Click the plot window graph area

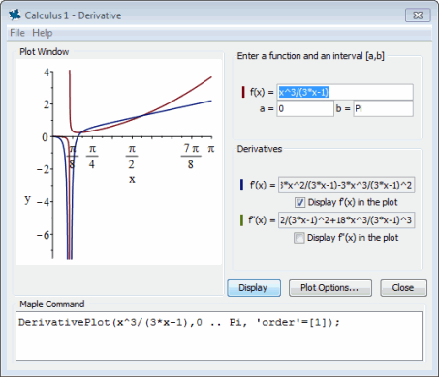[x=119, y=162]
